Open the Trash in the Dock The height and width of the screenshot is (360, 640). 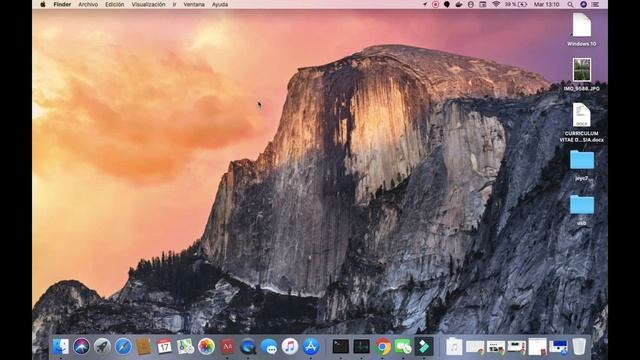coord(579,347)
